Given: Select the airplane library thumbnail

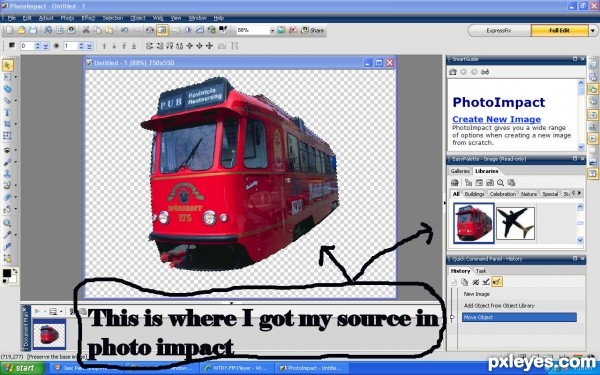Looking at the screenshot, I should [515, 223].
